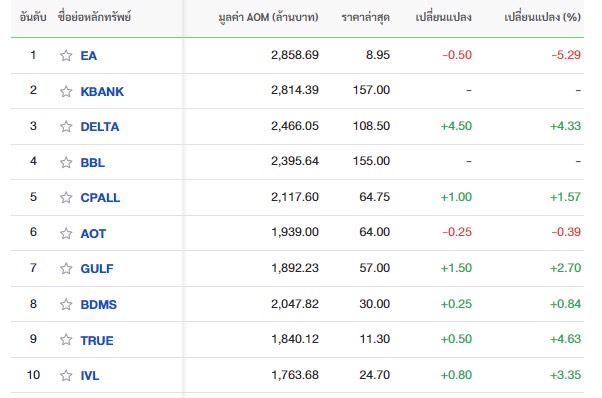The height and width of the screenshot is (398, 602).
Task: Toggle the favorite star for BDMS
Action: point(66,304)
